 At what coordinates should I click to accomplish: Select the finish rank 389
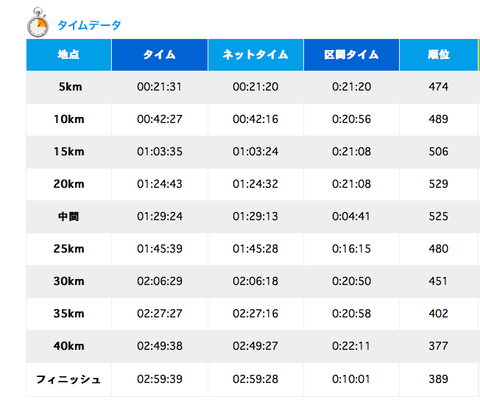coord(439,379)
